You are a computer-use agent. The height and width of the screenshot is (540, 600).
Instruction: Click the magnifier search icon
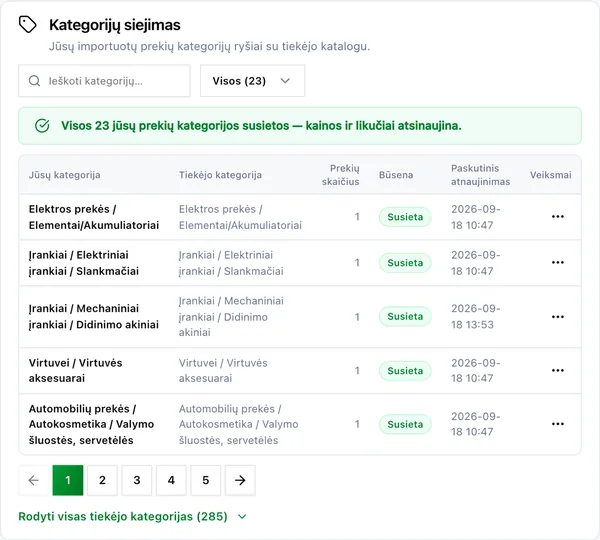point(34,81)
